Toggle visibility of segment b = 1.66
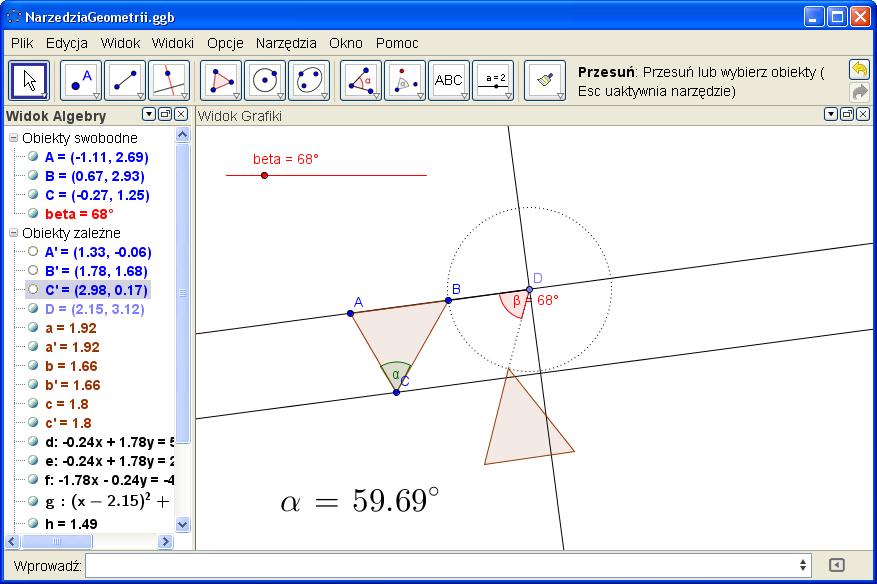The width and height of the screenshot is (877, 584). (33, 366)
